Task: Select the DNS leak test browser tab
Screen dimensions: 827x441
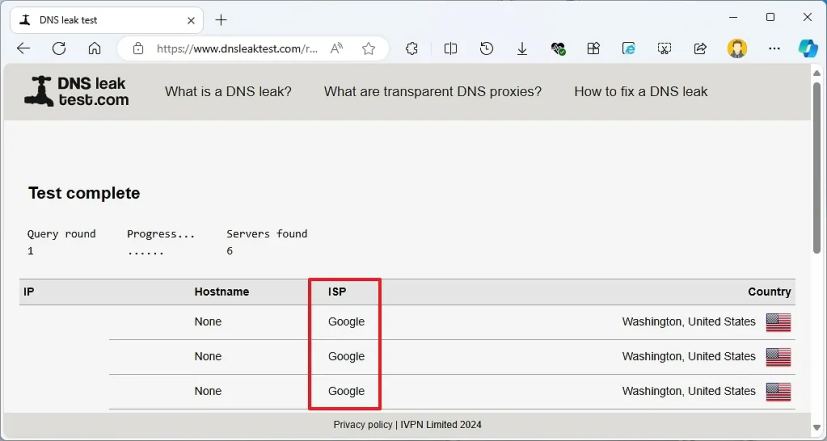Action: click(x=107, y=21)
